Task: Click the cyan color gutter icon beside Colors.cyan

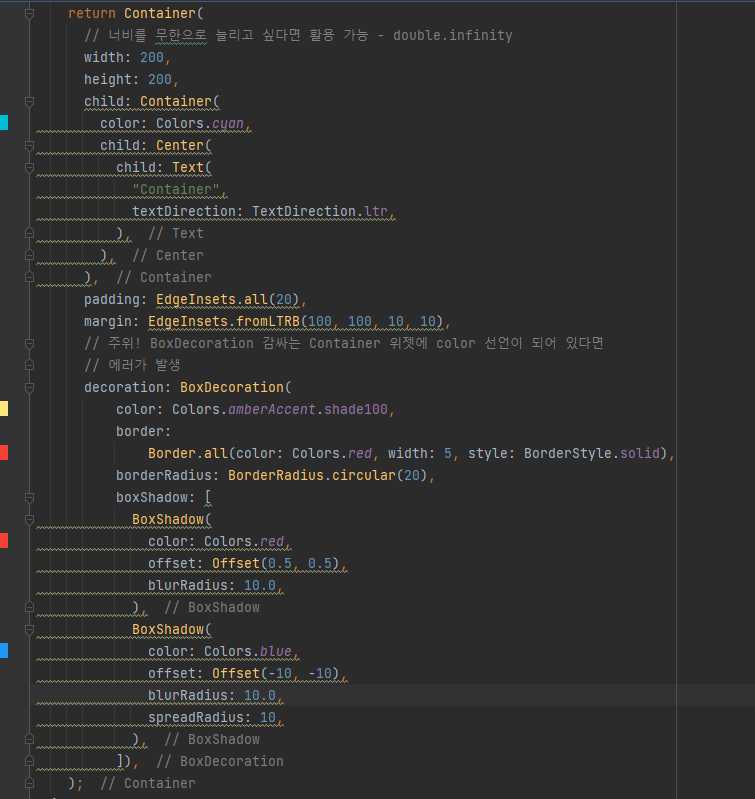Action: [4, 123]
